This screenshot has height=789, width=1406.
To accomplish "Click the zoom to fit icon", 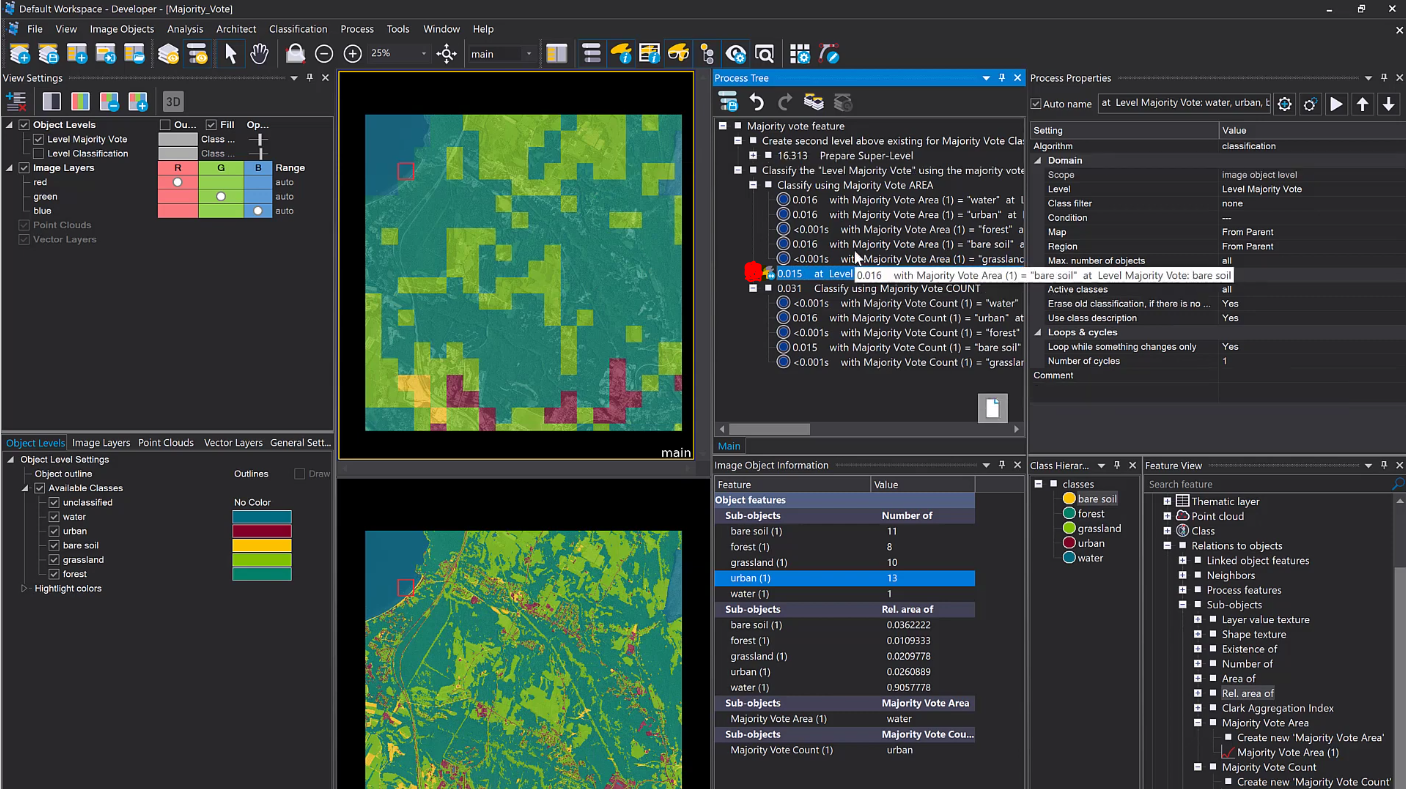I will click(447, 54).
